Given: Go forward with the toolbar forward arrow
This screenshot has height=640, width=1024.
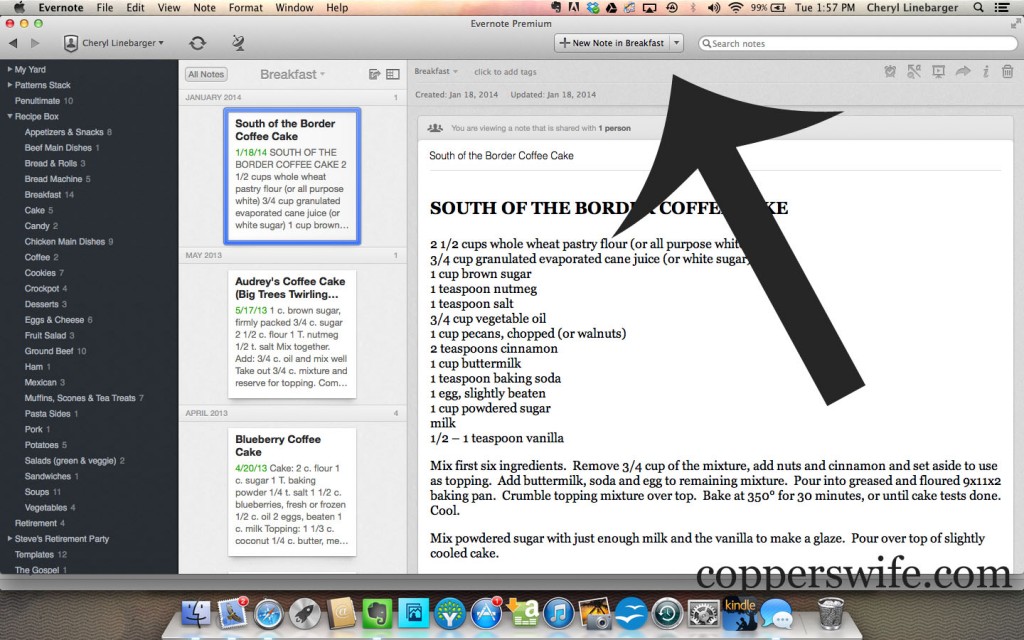Looking at the screenshot, I should tap(35, 43).
